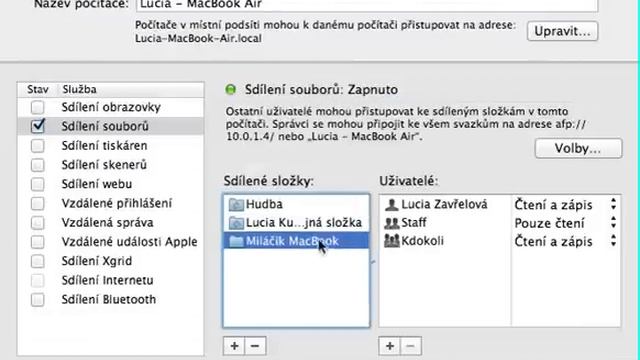Image resolution: width=640 pixels, height=360 pixels.
Task: Select Sdílení tiskáren service label
Action: [x=104, y=146]
